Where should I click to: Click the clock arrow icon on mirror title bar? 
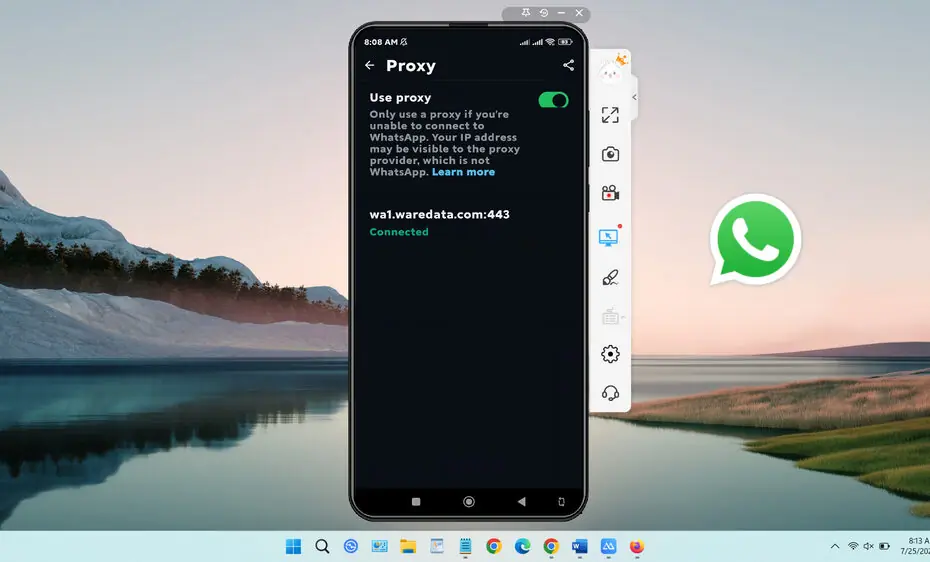tap(543, 12)
